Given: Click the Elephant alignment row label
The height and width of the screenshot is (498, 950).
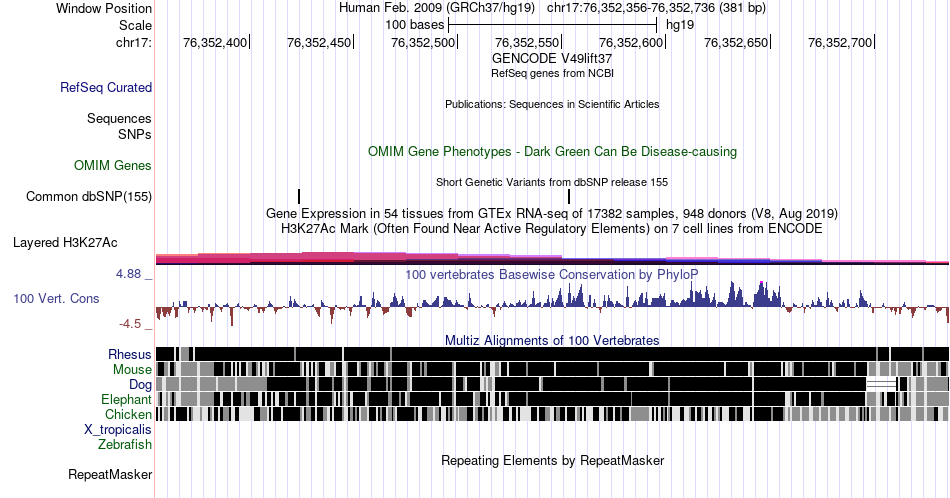Looking at the screenshot, I should point(126,399).
